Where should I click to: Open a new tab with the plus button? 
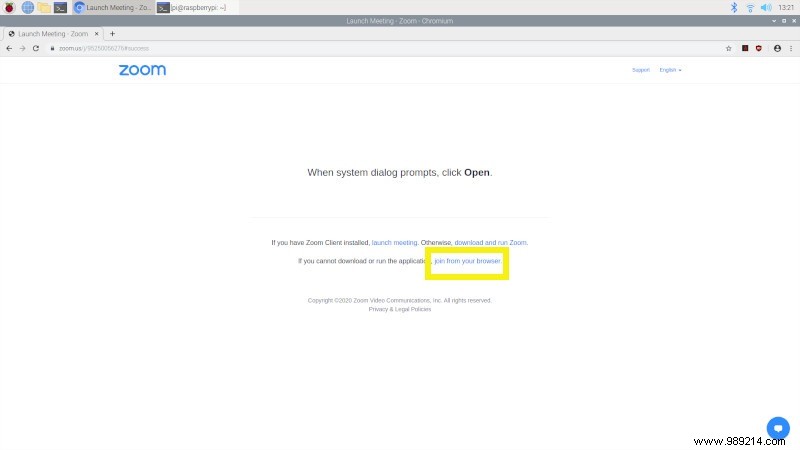click(x=112, y=33)
